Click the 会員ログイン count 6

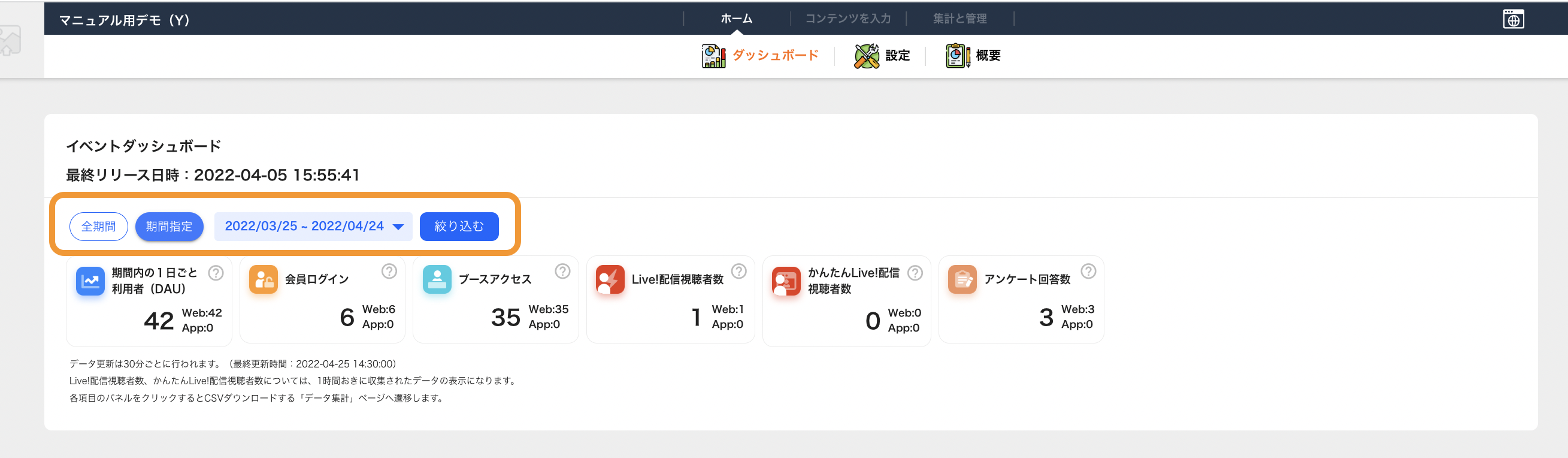tap(347, 317)
